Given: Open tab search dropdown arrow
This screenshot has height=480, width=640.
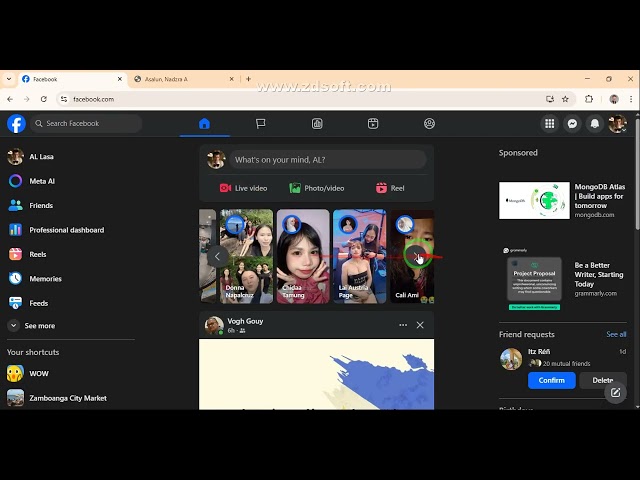Looking at the screenshot, I should (9, 79).
